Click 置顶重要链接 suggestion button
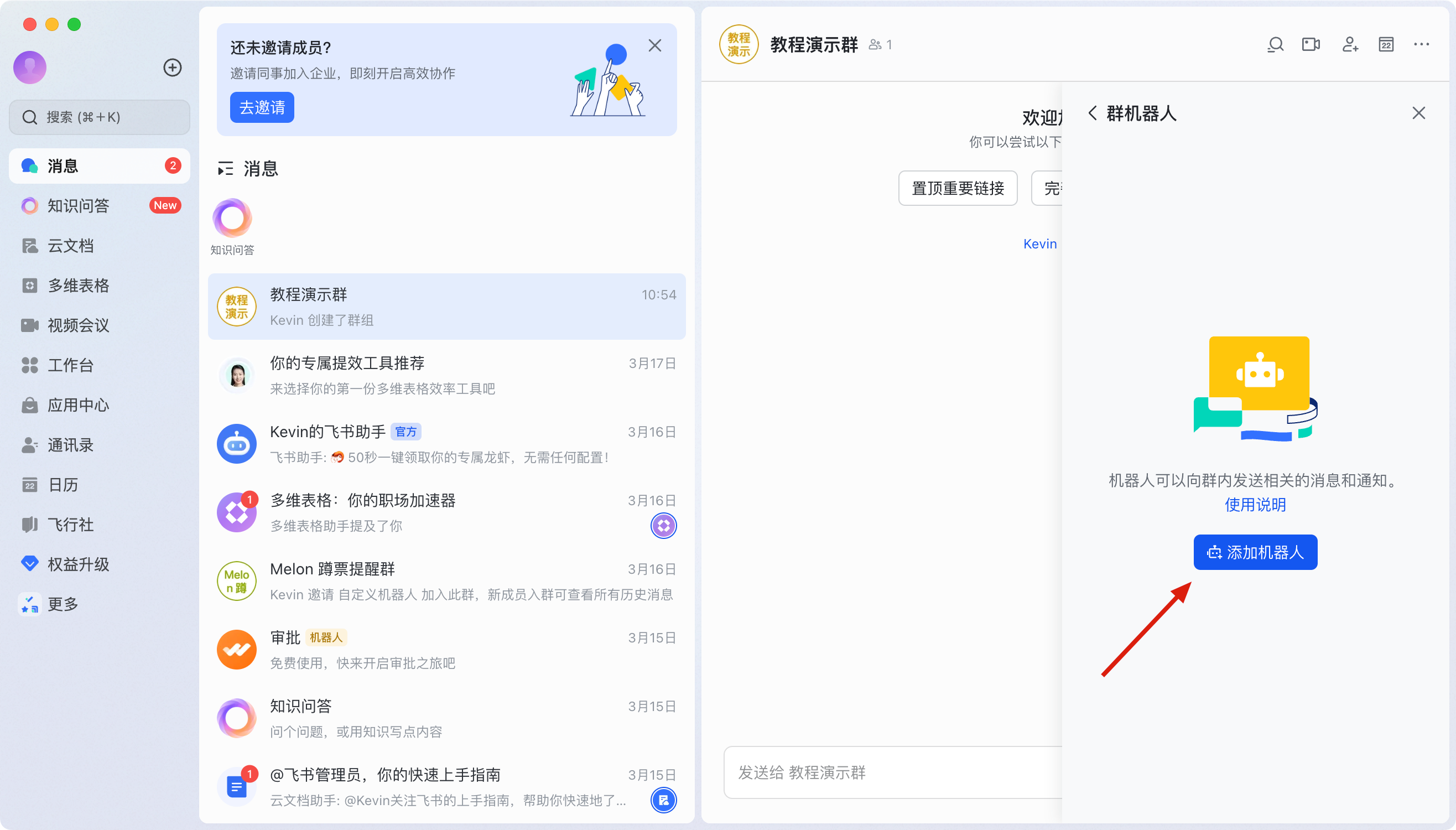The image size is (1456, 830). pyautogui.click(x=958, y=188)
